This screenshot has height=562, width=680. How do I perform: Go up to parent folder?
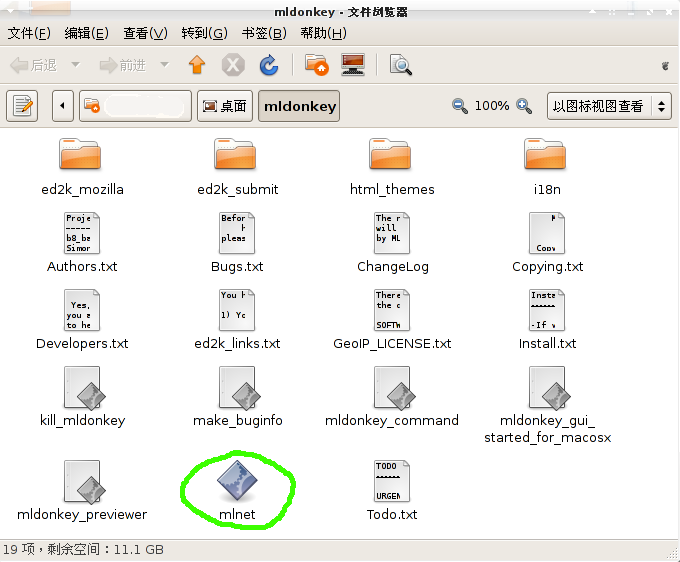(197, 65)
